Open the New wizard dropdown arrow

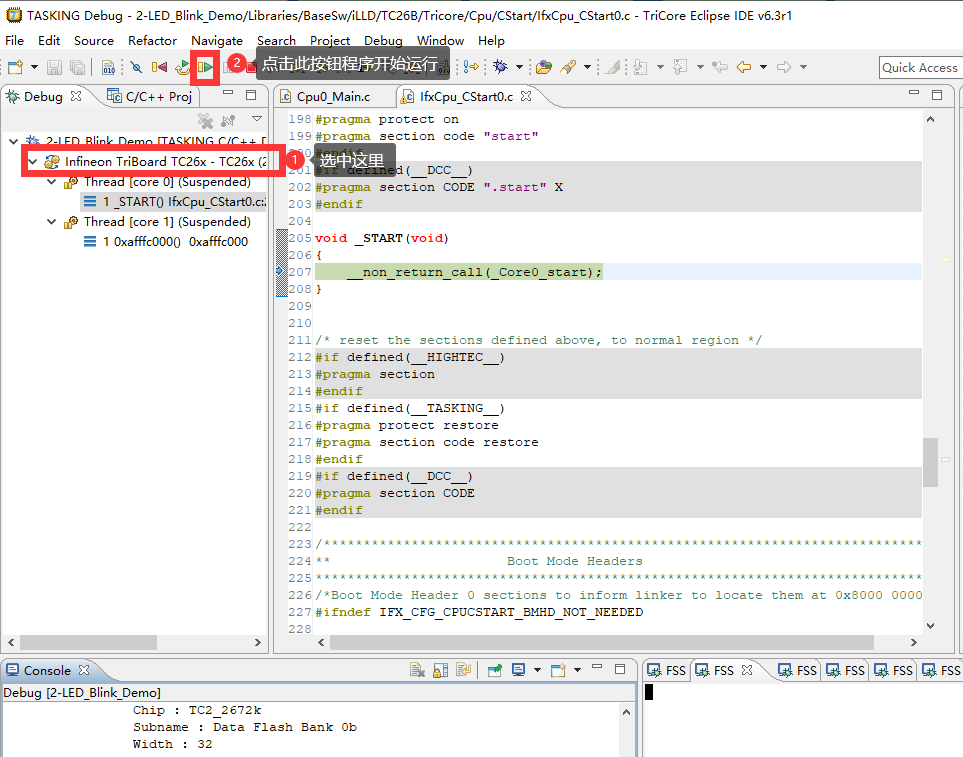click(34, 67)
